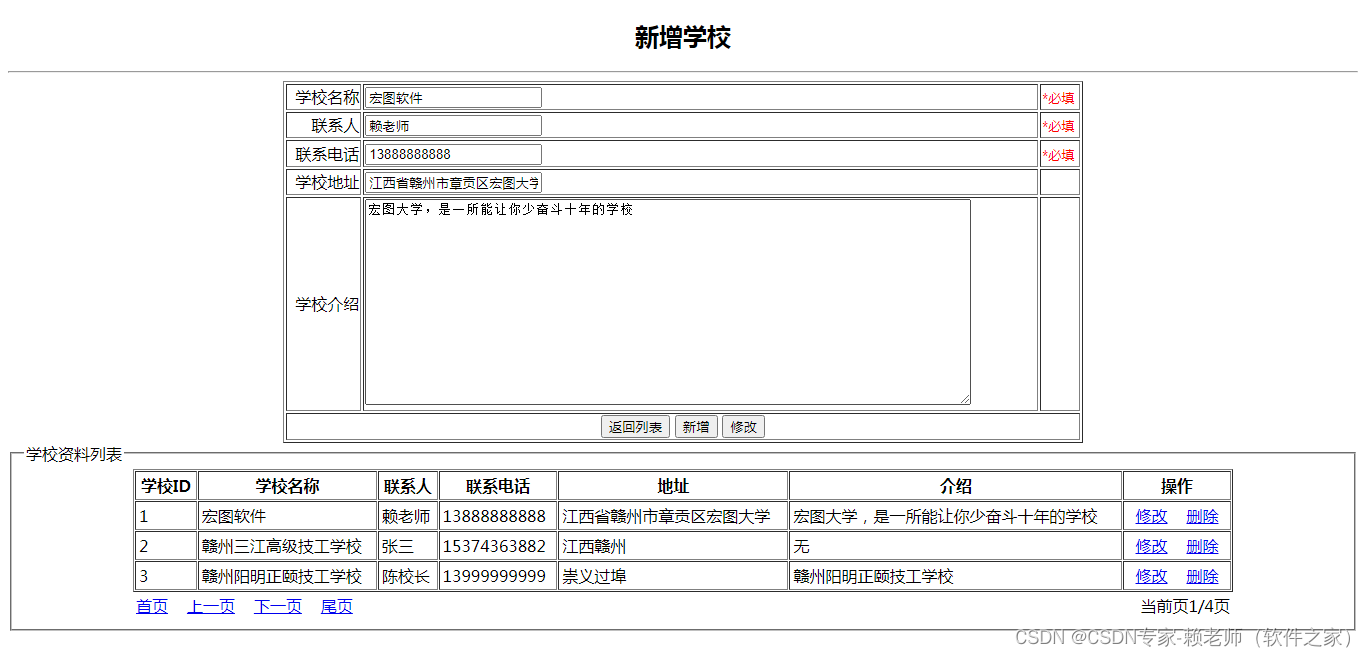The height and width of the screenshot is (657, 1366).
Task: Select 当前页1/4页 page indicator
Action: [x=1185, y=606]
